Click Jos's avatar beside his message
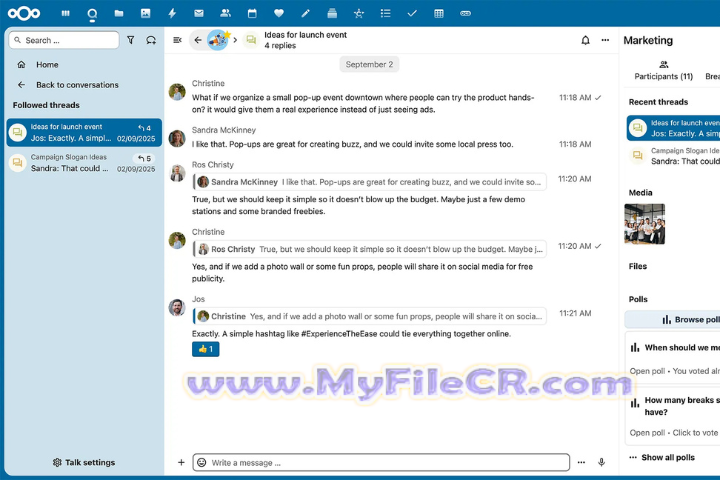 177,307
